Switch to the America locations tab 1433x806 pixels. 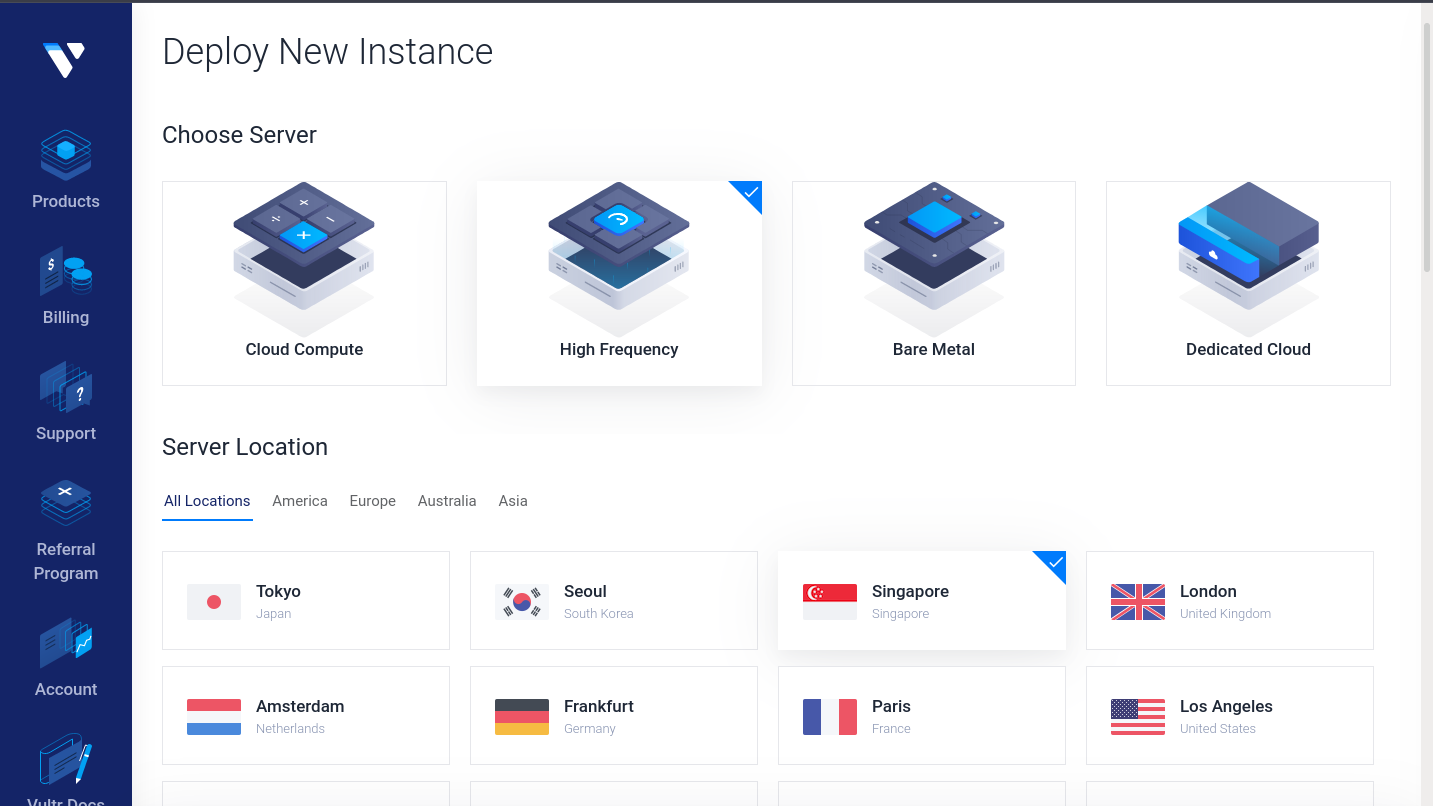[x=300, y=501]
